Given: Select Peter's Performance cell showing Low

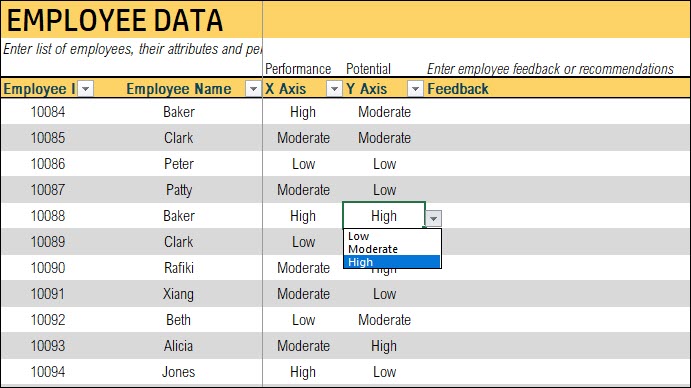Looking at the screenshot, I should [x=303, y=164].
